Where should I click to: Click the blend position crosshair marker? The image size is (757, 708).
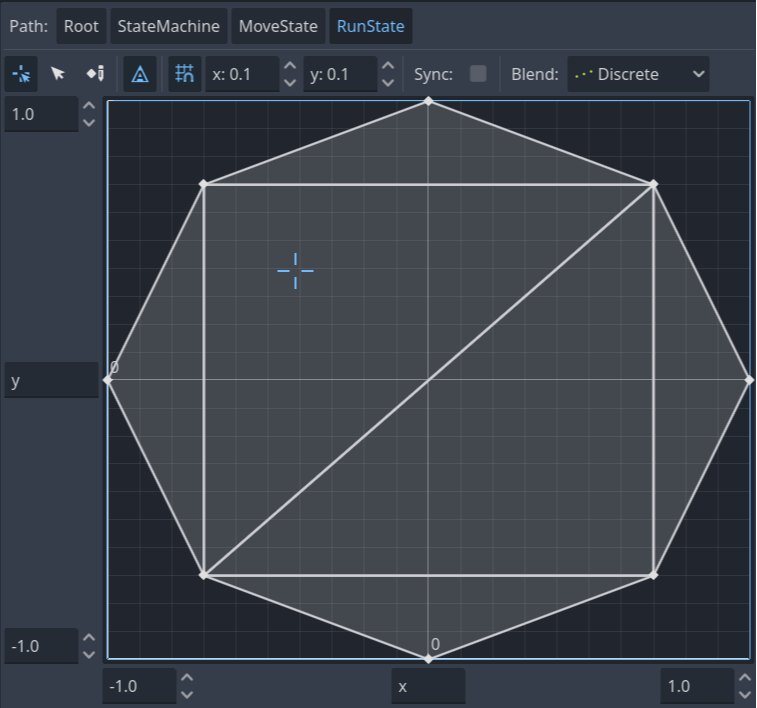(x=295, y=270)
